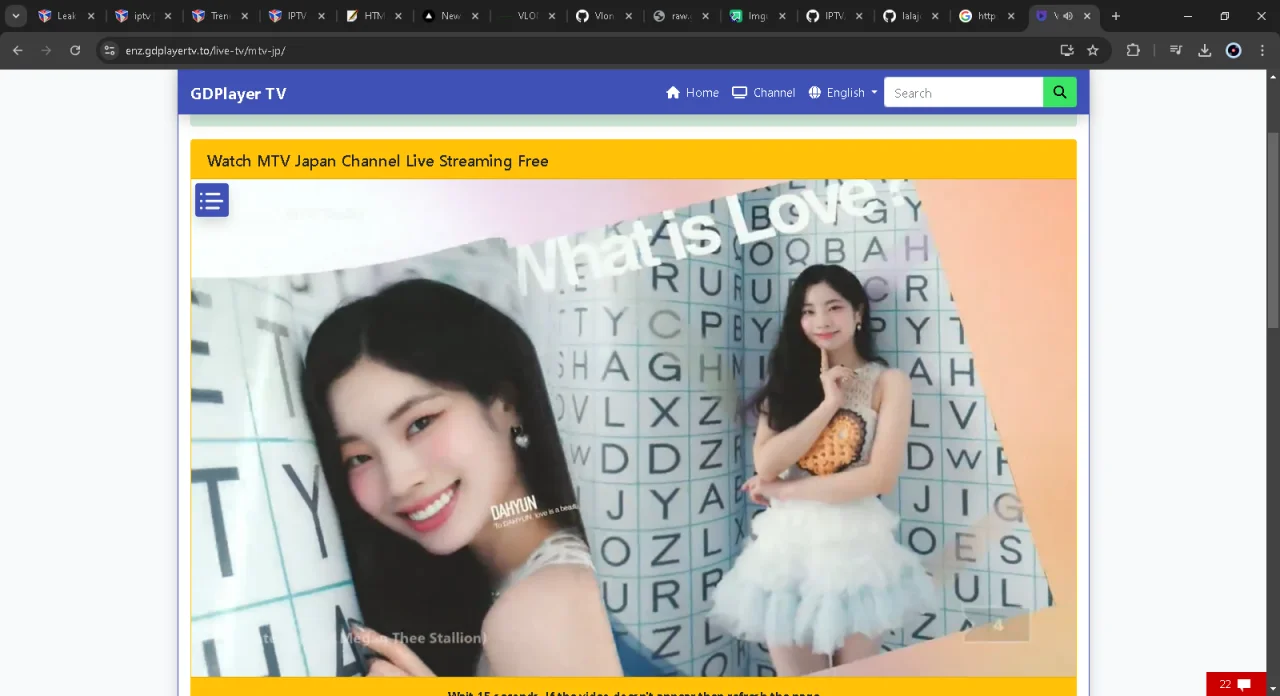Close the lalaj tab

tap(936, 16)
